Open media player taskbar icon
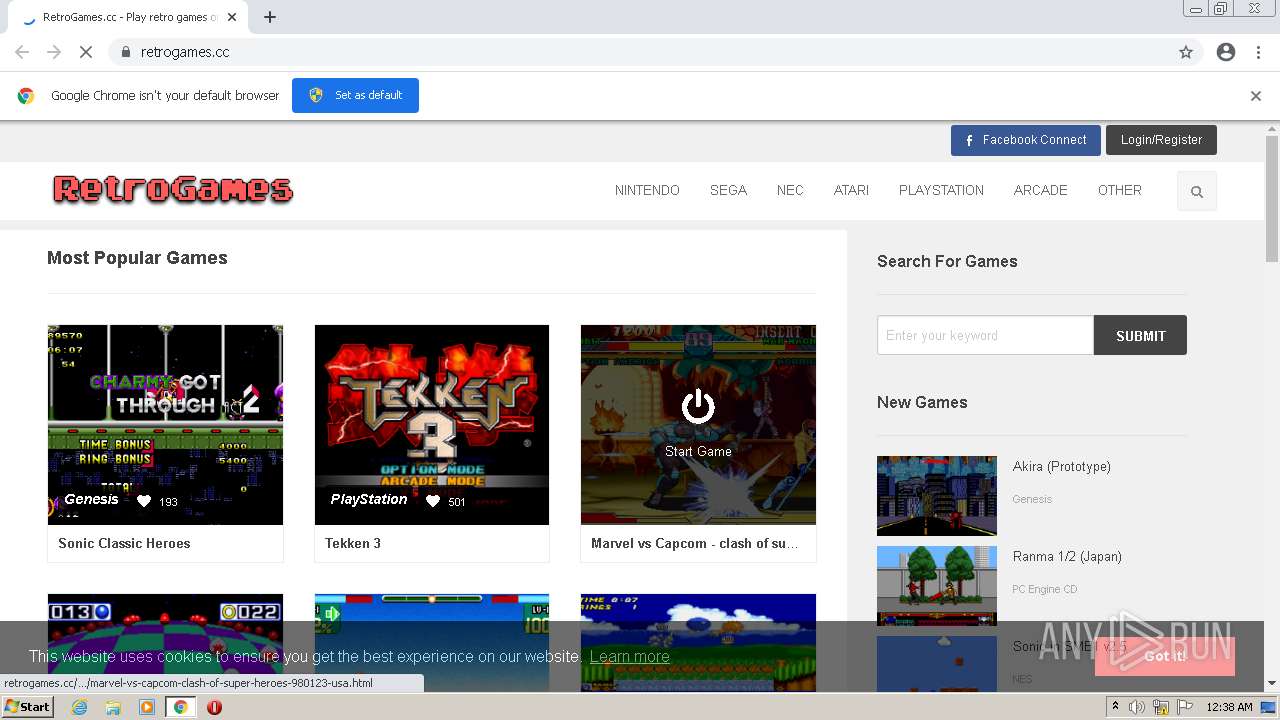 click(147, 707)
